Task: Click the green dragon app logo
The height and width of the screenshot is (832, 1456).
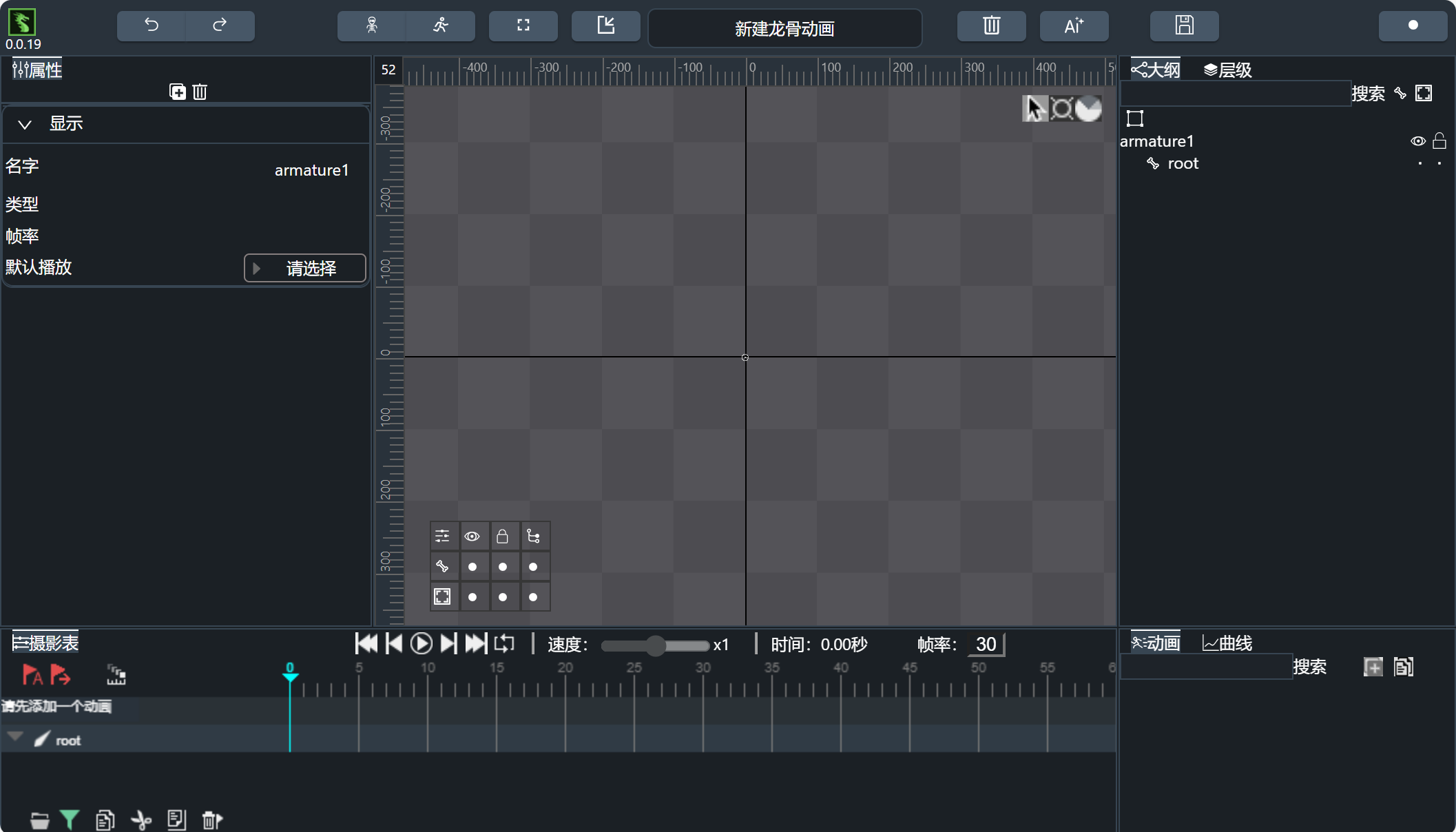Action: click(x=22, y=22)
